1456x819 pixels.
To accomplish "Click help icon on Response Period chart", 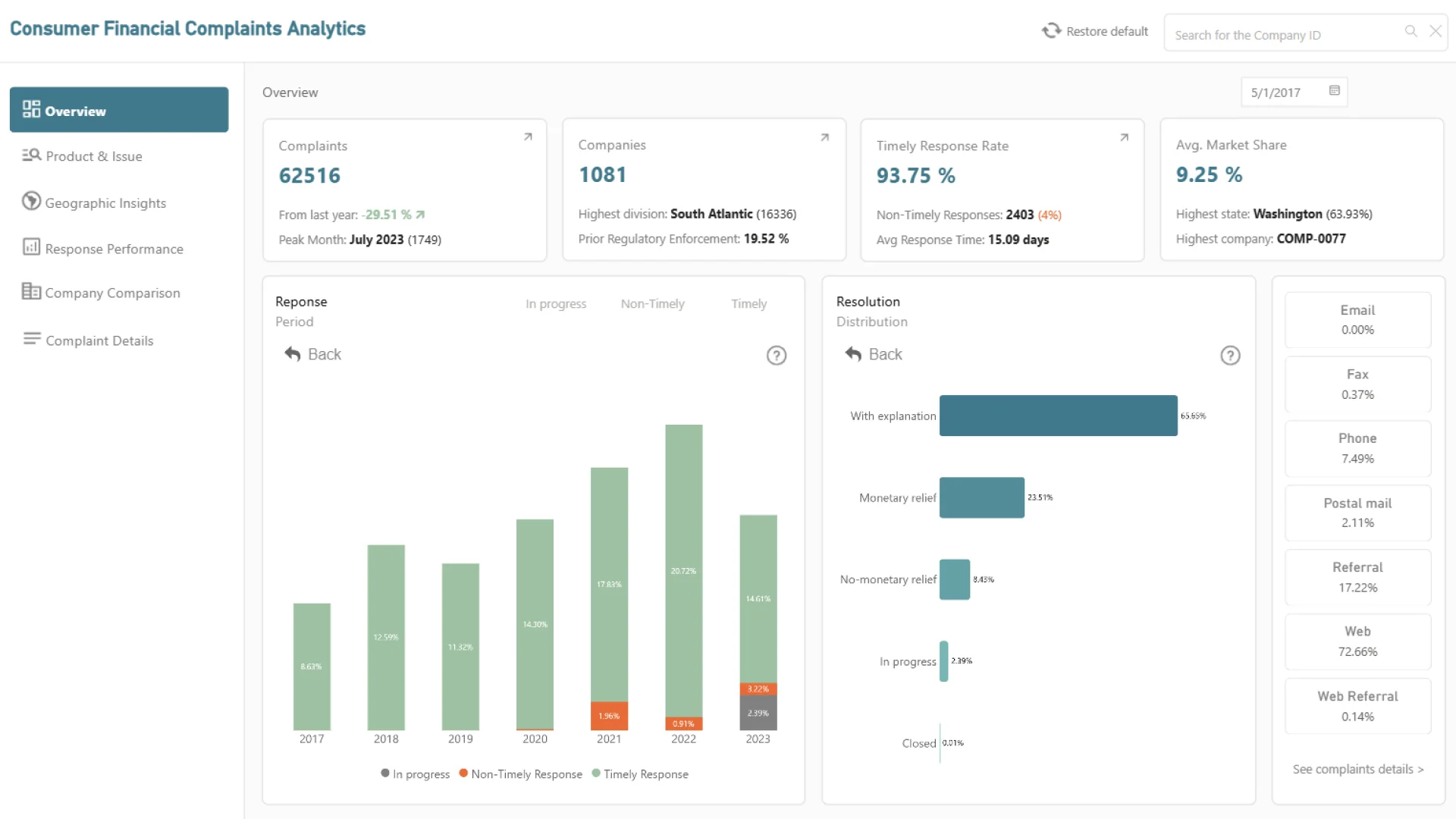I will coord(776,356).
